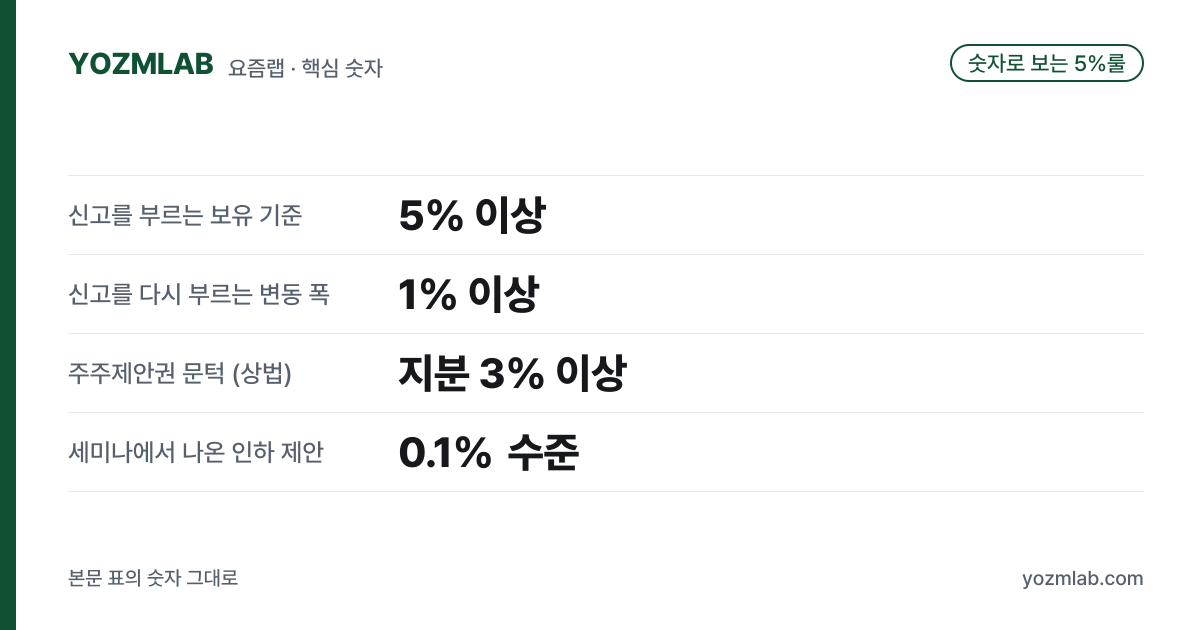Click the 지분 3% 이상 value
The height and width of the screenshot is (630, 1200).
pos(512,373)
